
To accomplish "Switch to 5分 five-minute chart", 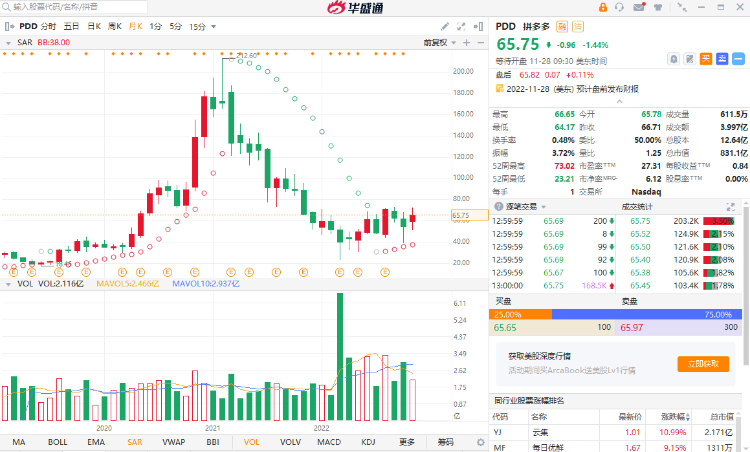I will 176,26.
